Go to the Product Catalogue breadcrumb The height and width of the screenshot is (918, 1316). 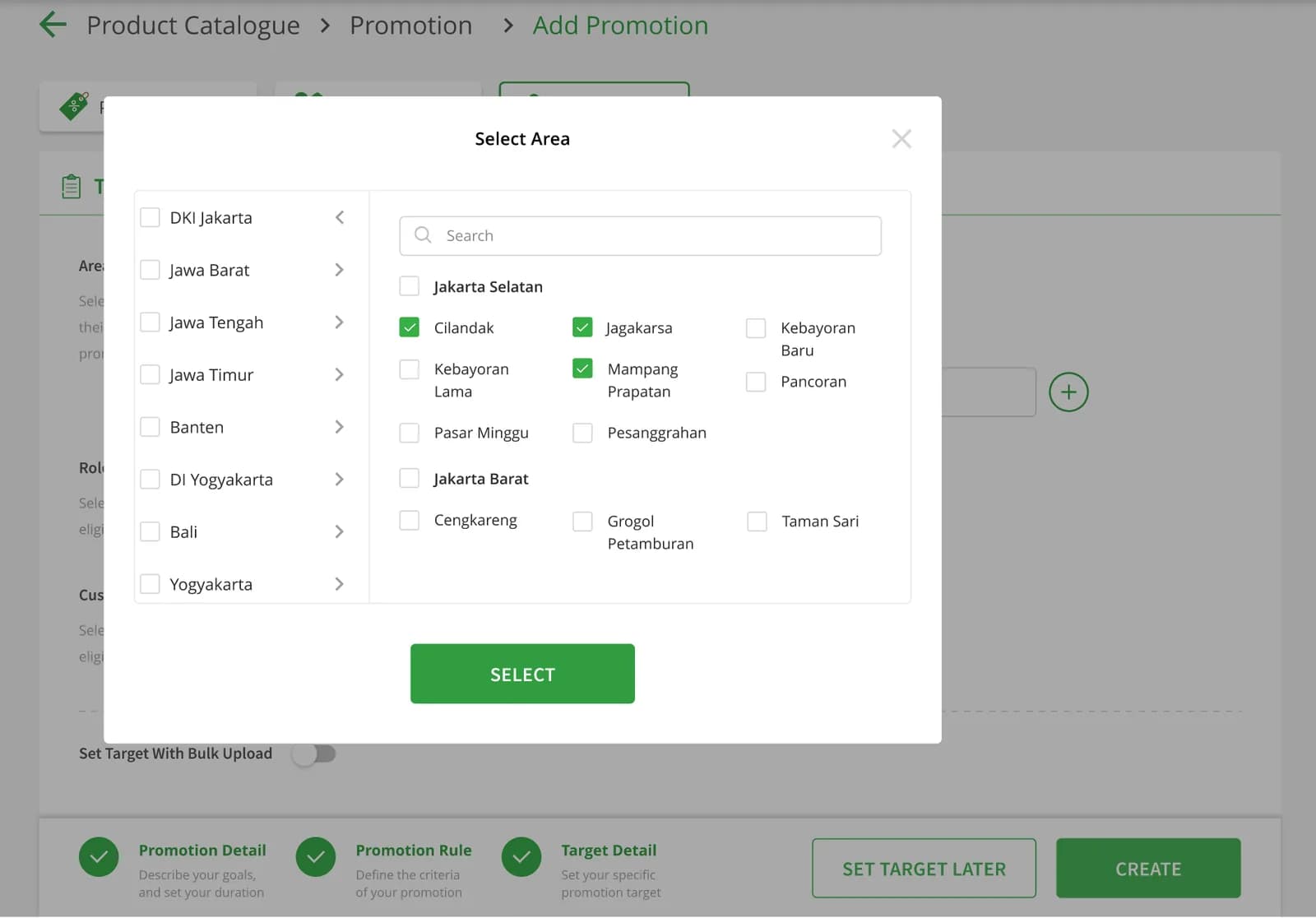click(193, 25)
